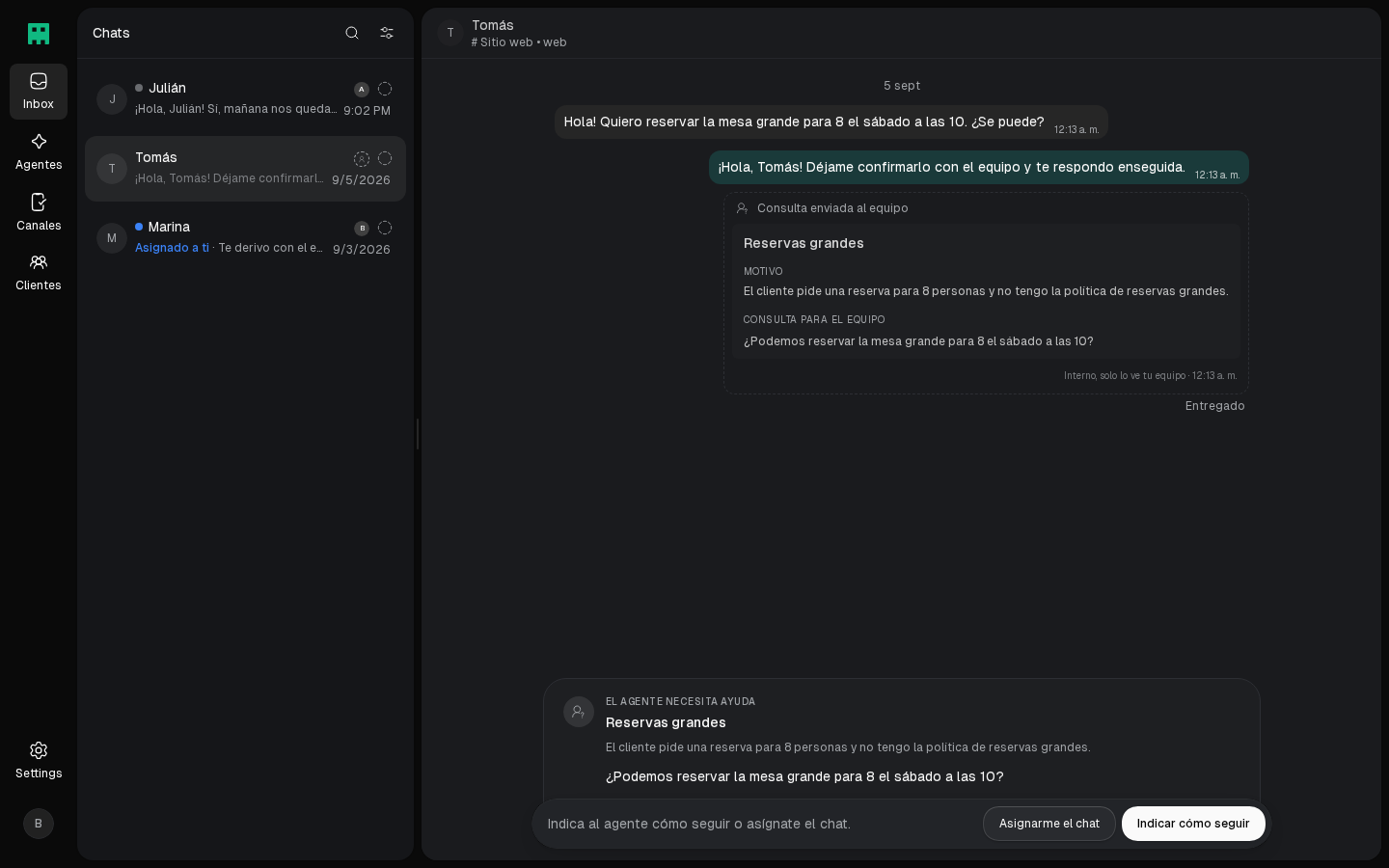Screen dimensions: 1389x868
Task: Click 'Reservas grandes' title in internal note
Action: 803,243
